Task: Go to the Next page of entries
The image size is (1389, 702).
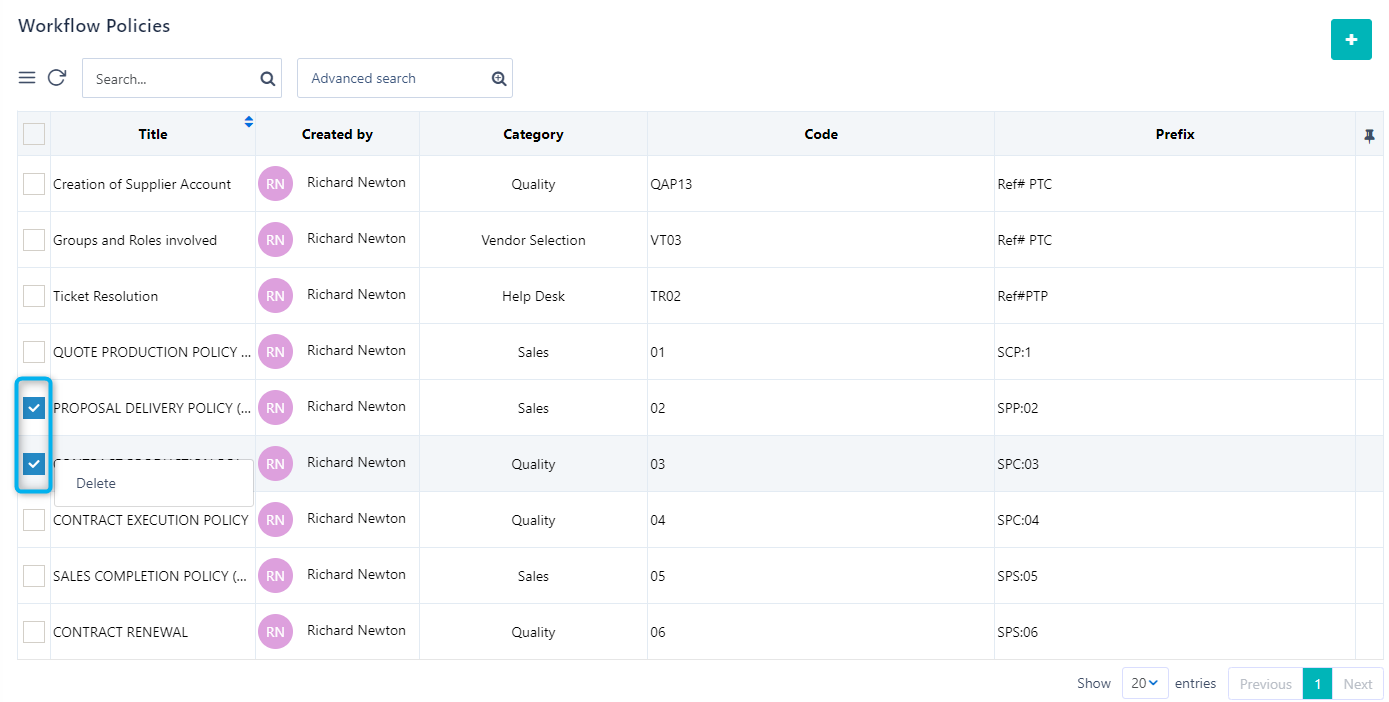Action: (1358, 683)
